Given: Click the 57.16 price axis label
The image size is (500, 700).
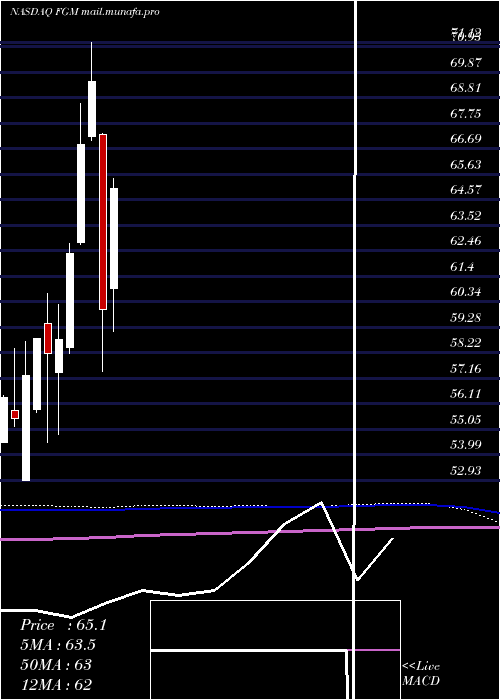Looking at the screenshot, I should pyautogui.click(x=466, y=369).
